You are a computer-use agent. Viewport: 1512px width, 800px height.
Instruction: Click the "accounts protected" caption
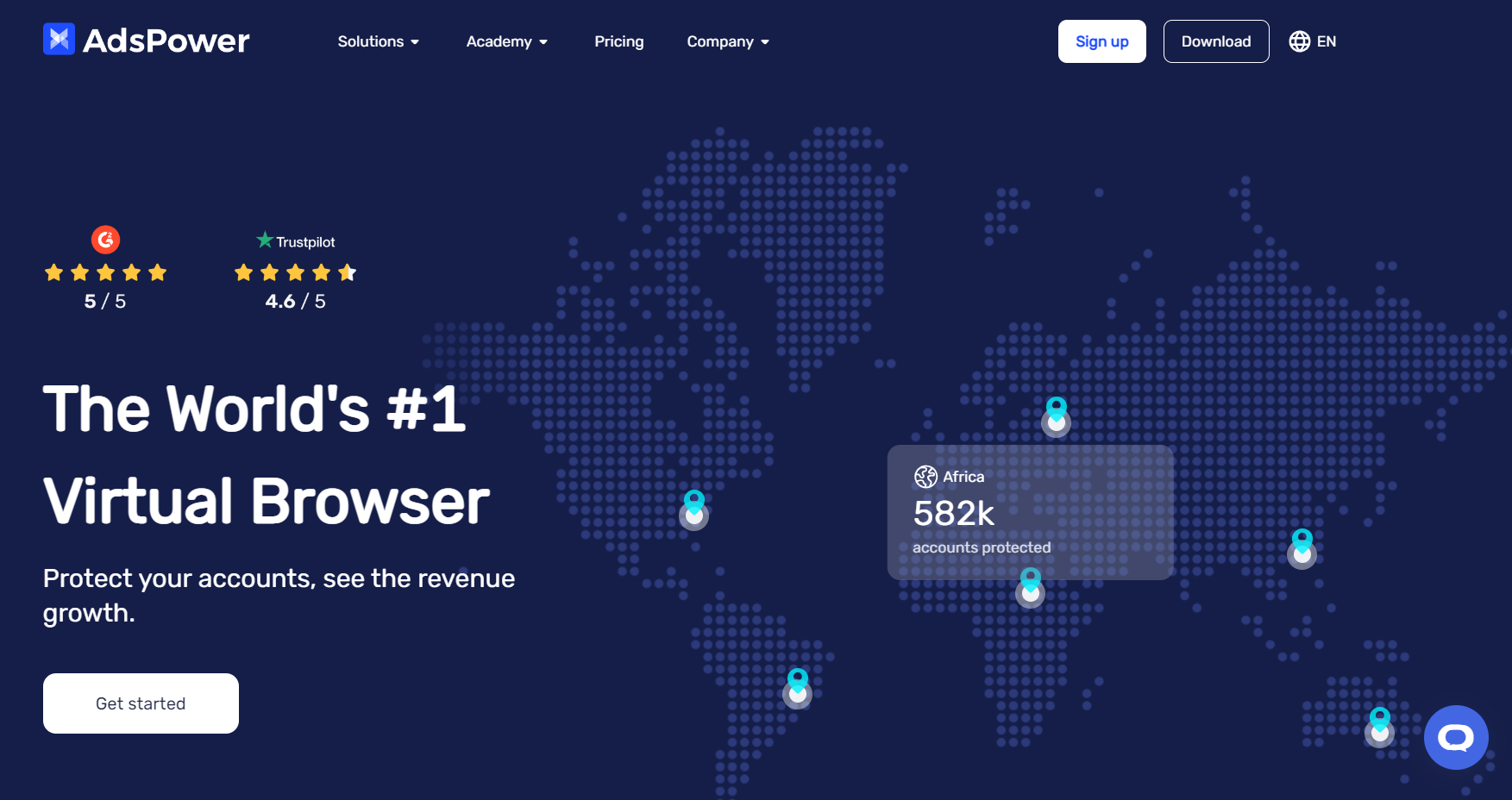coord(982,547)
